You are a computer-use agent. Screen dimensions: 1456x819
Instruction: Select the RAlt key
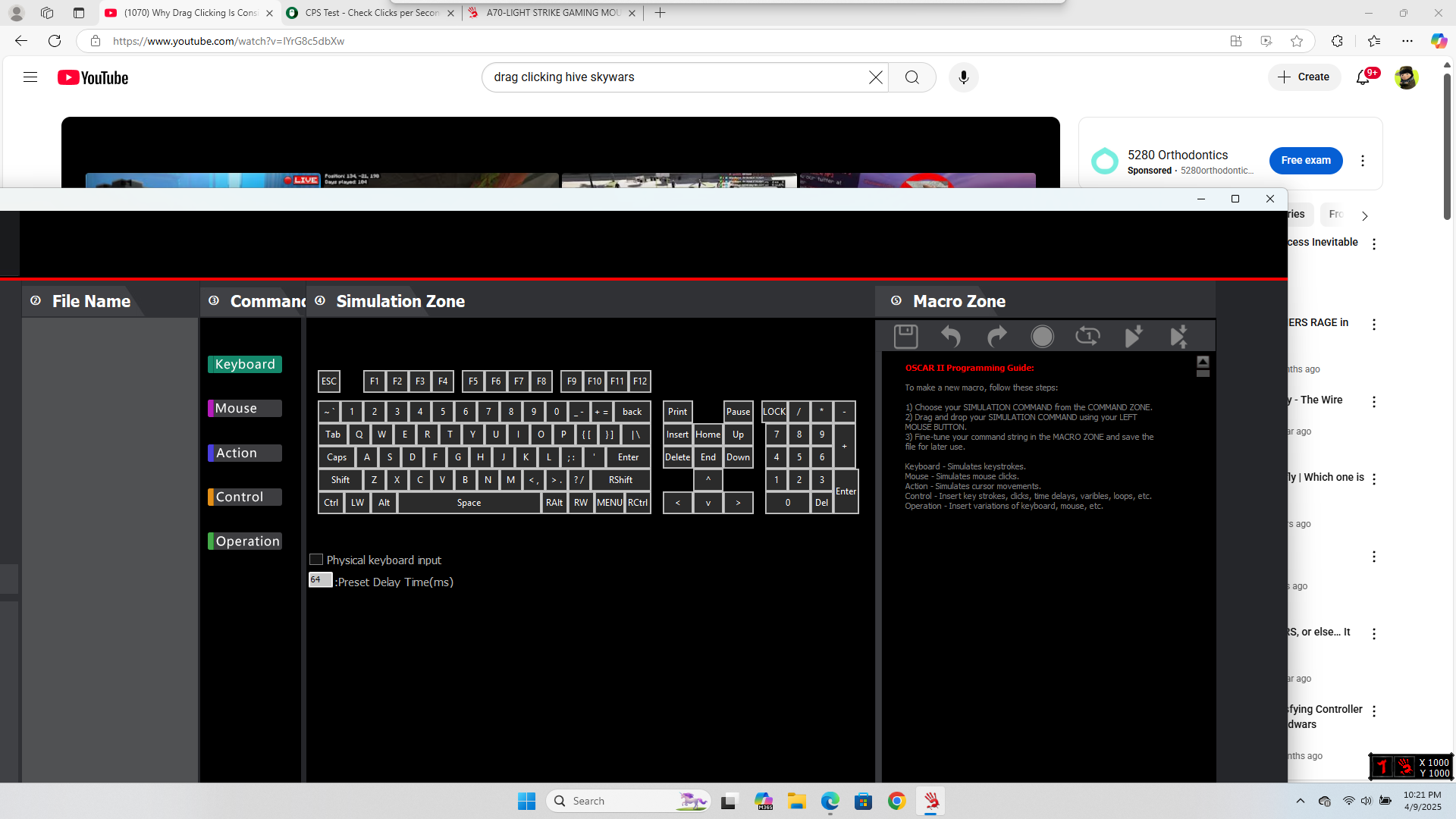click(x=554, y=503)
